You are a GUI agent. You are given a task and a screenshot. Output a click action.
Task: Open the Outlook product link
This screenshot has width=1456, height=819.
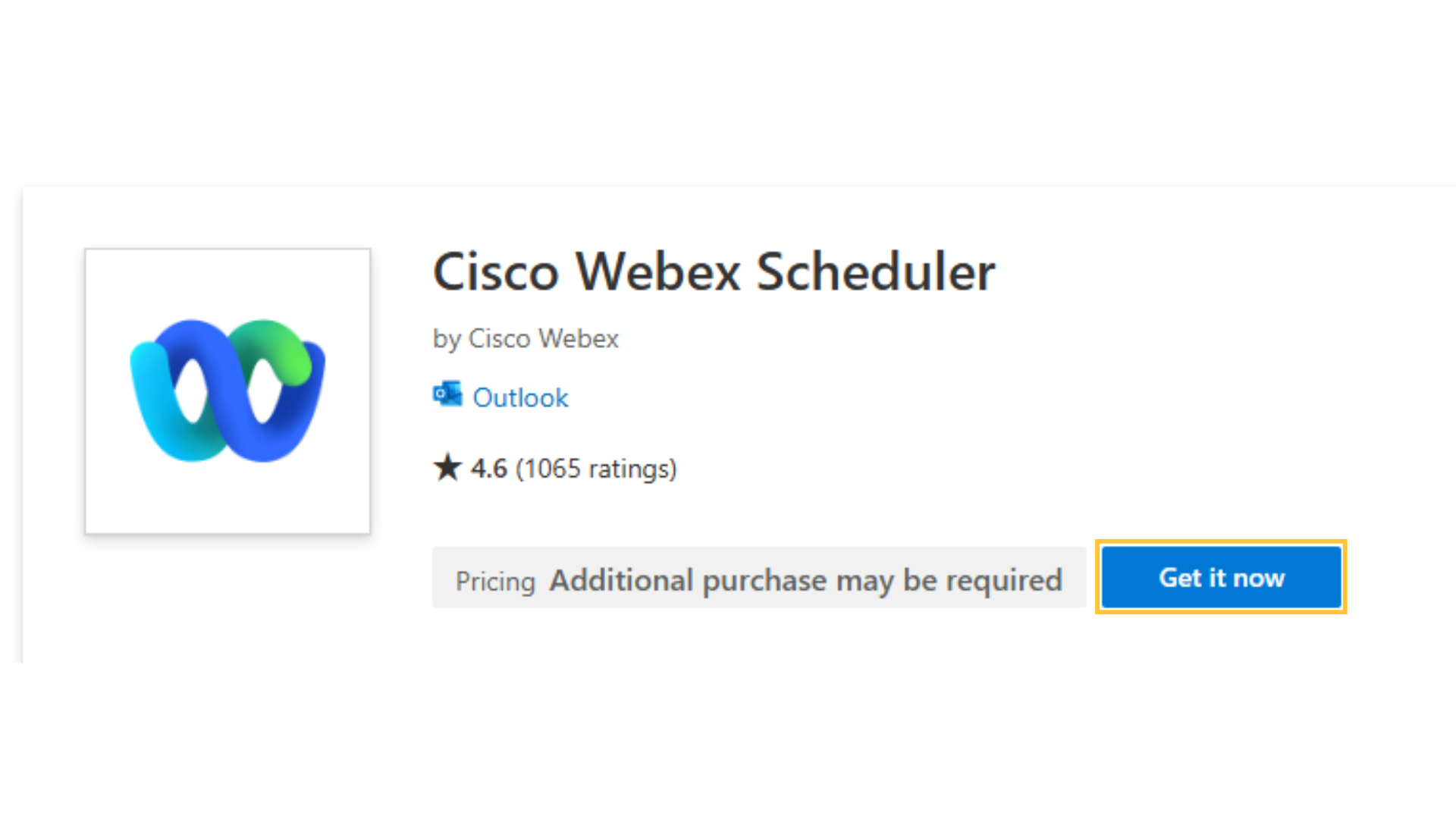tap(520, 397)
